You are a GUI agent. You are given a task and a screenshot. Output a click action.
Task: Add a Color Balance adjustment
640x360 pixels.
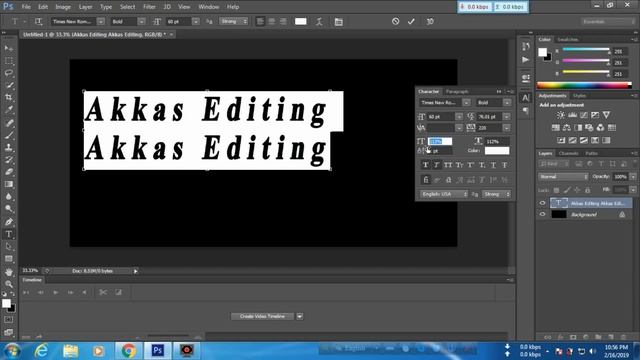coord(567,128)
